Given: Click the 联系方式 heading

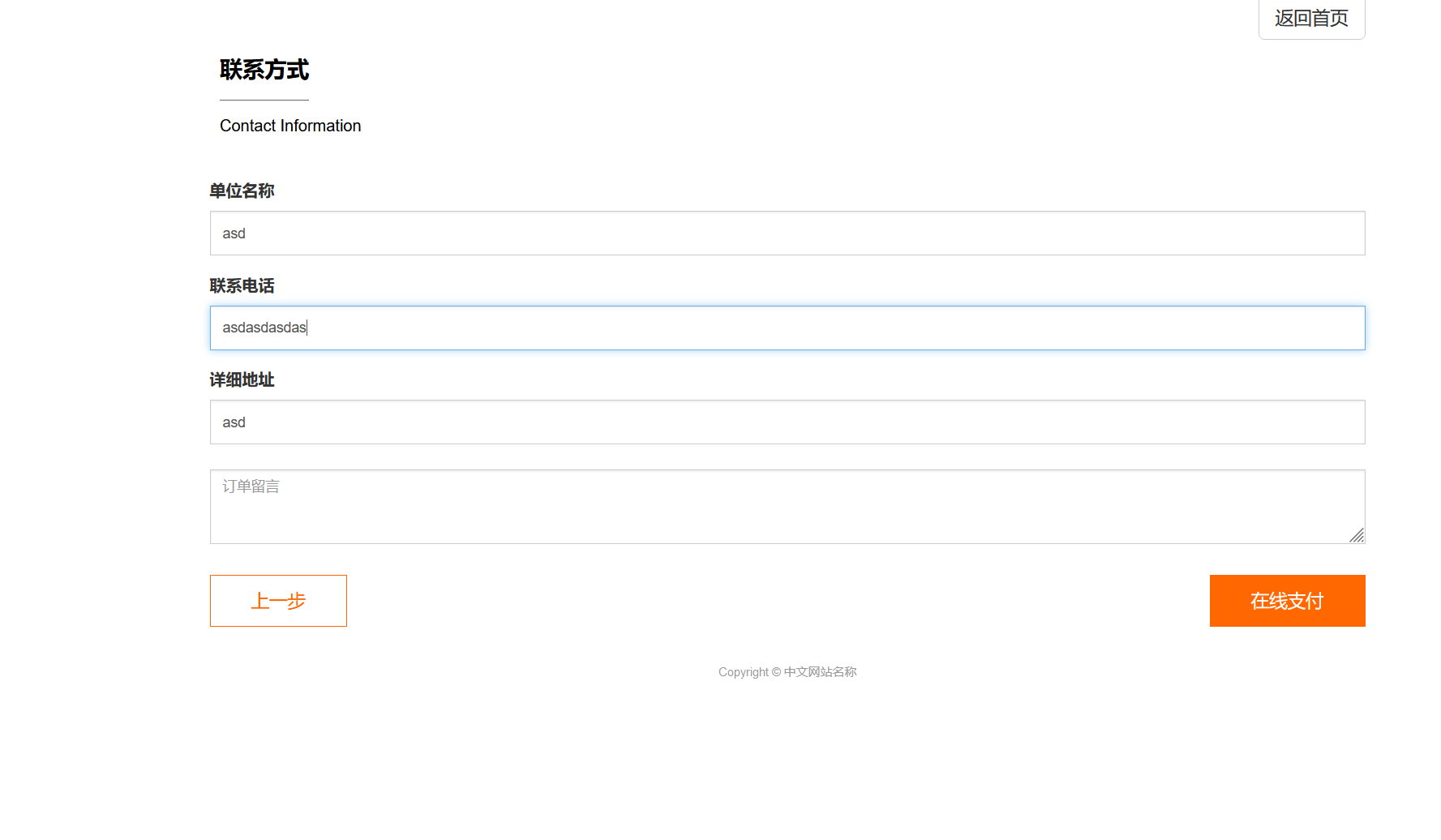Looking at the screenshot, I should point(264,70).
